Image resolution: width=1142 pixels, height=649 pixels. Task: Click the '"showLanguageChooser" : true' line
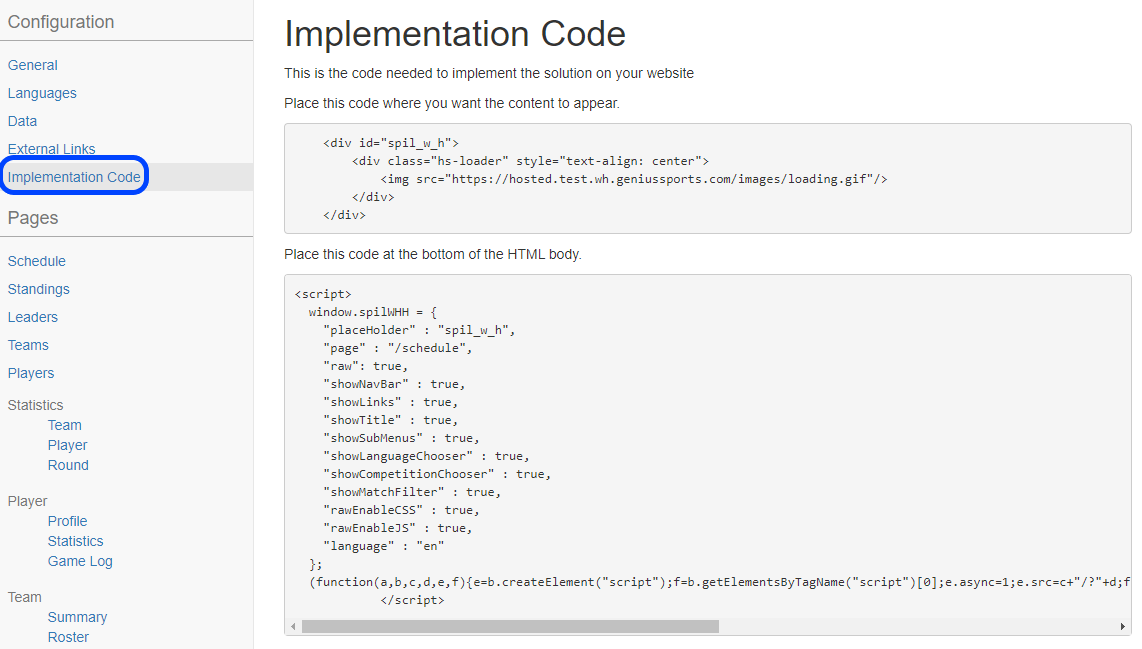[426, 456]
